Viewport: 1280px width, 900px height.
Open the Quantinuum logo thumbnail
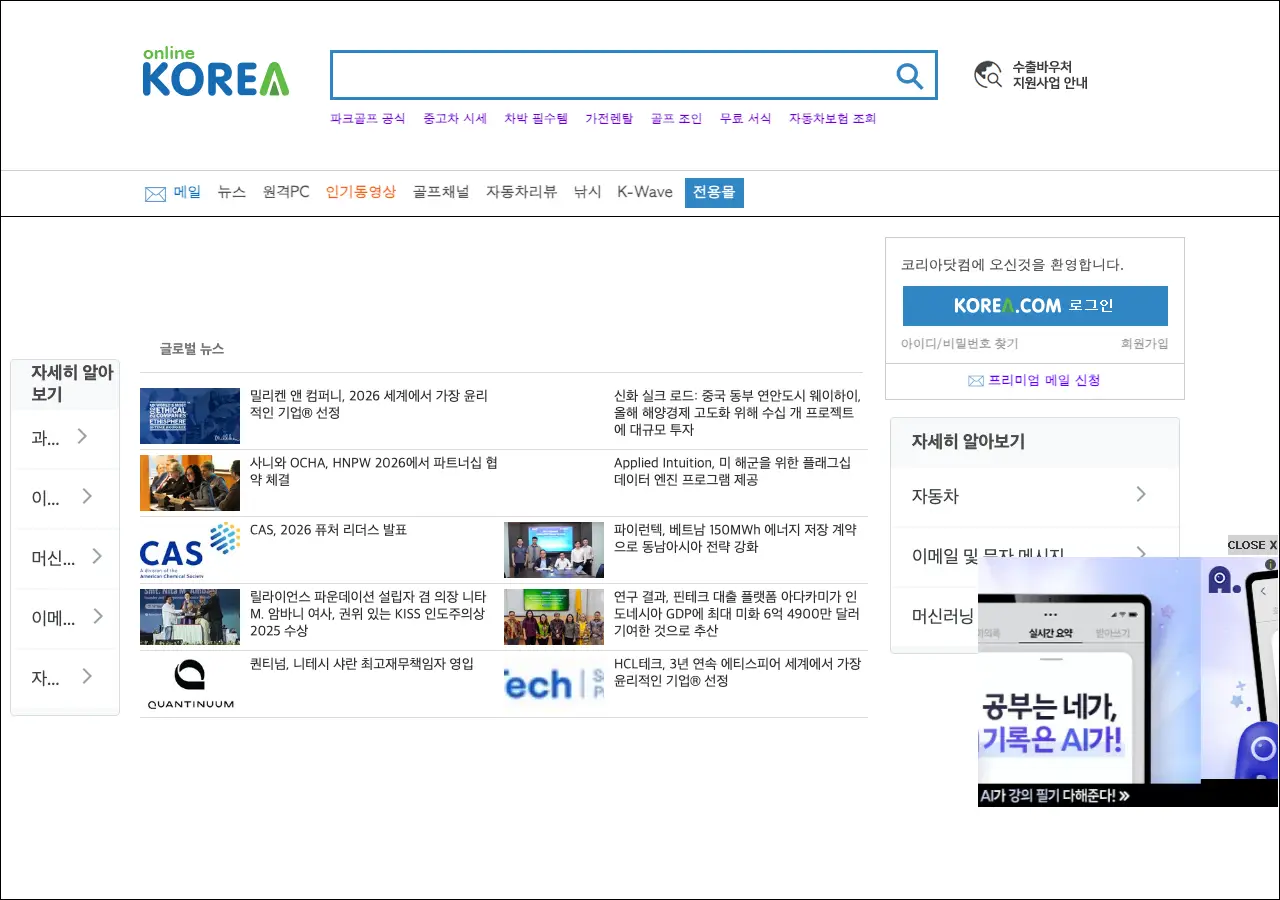point(190,684)
